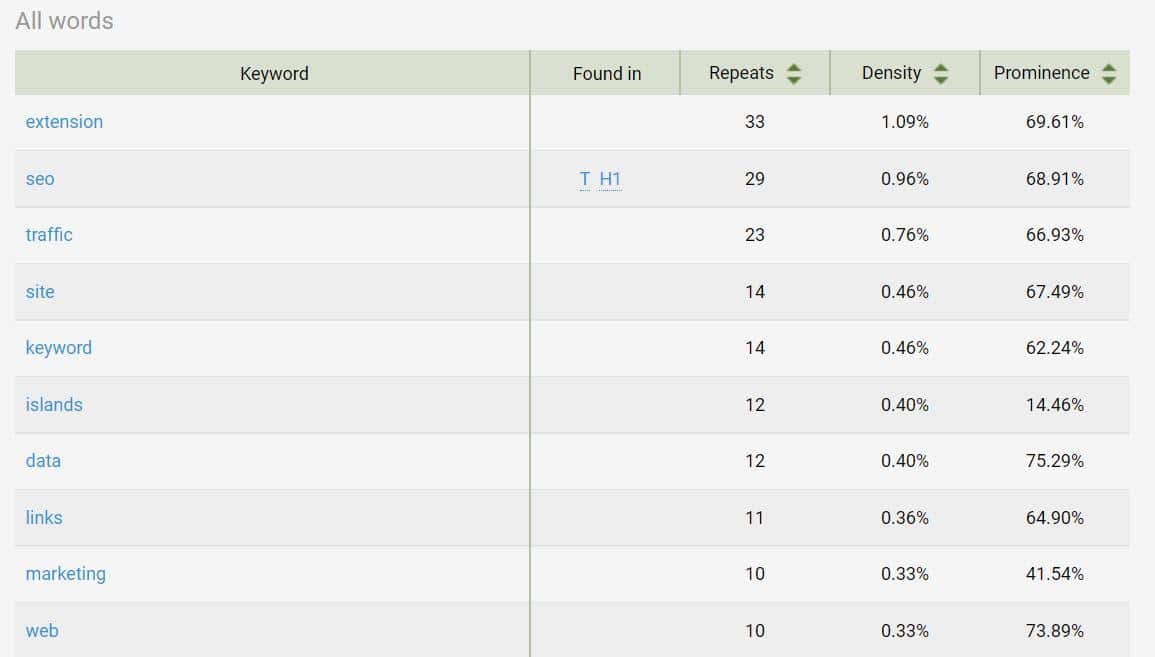Select repeats value 10 in web row

pos(755,630)
